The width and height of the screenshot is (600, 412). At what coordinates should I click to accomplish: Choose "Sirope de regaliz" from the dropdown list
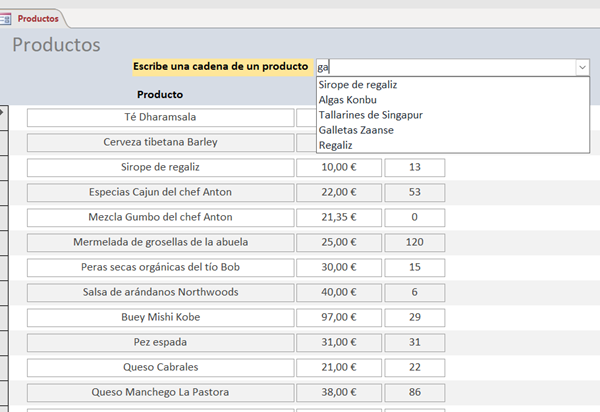coord(357,85)
